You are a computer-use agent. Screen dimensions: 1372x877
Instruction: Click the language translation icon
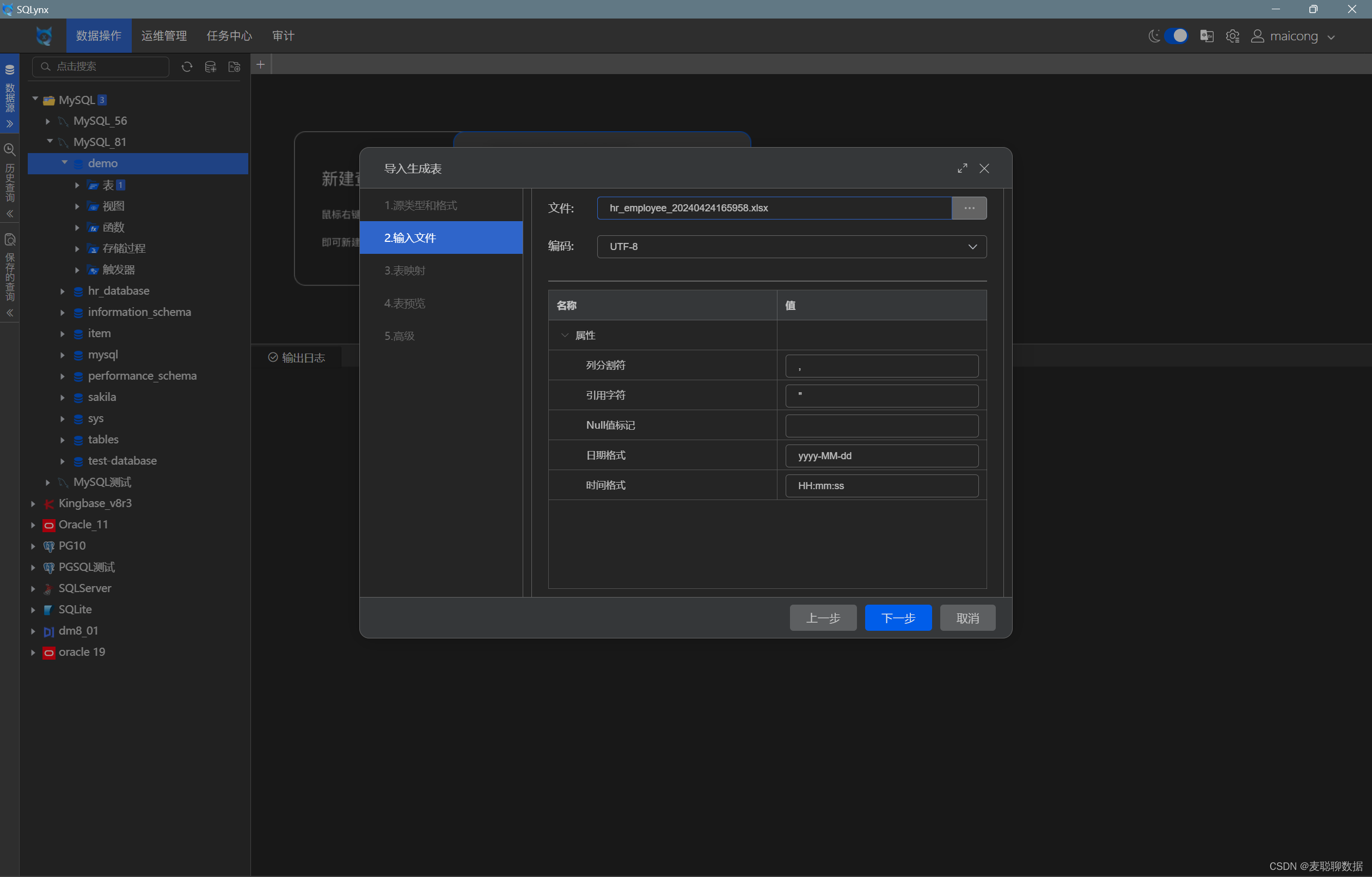coord(1206,36)
